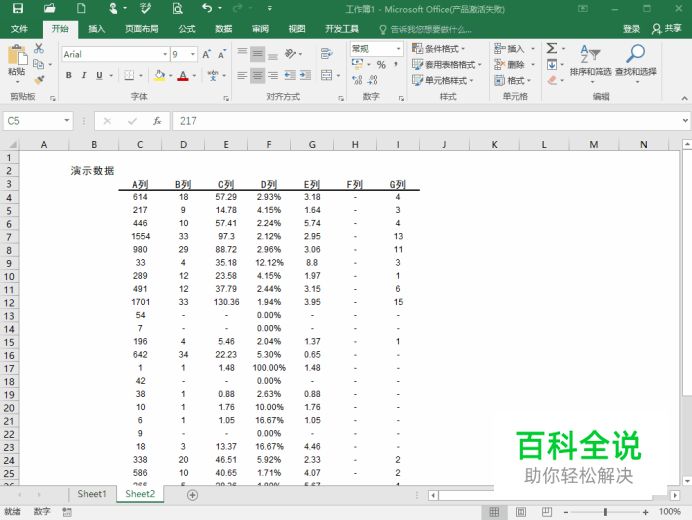
Task: Click the zoom slider handle
Action: [x=606, y=512]
